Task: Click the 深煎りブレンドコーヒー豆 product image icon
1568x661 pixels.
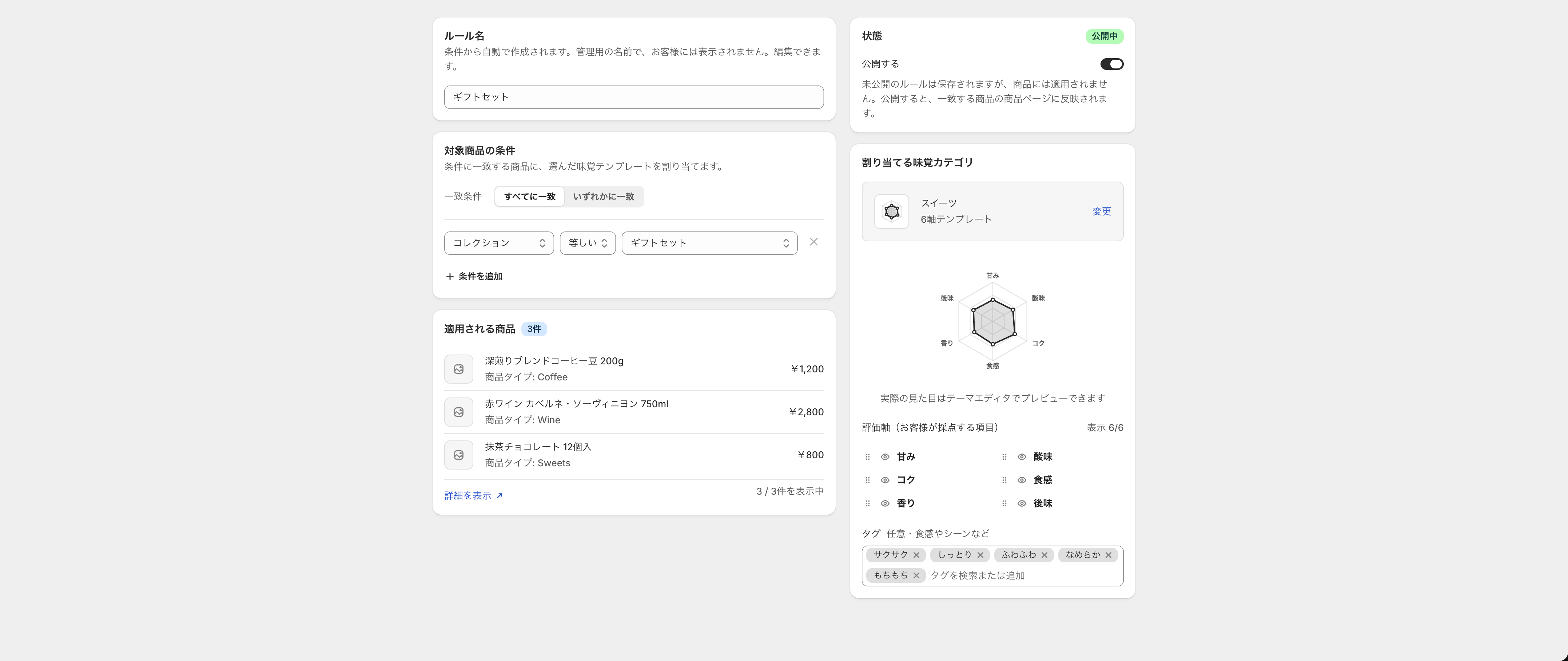Action: [x=458, y=369]
